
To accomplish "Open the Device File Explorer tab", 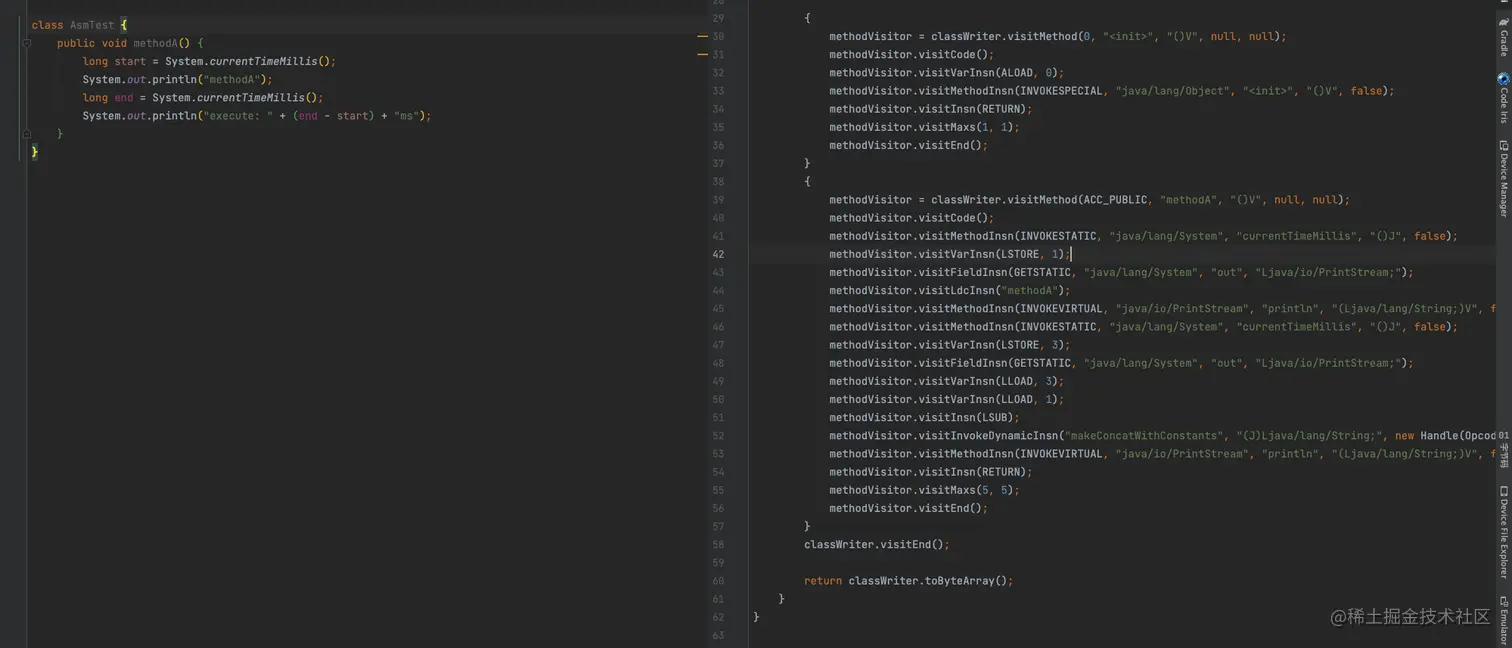I will click(x=1503, y=532).
